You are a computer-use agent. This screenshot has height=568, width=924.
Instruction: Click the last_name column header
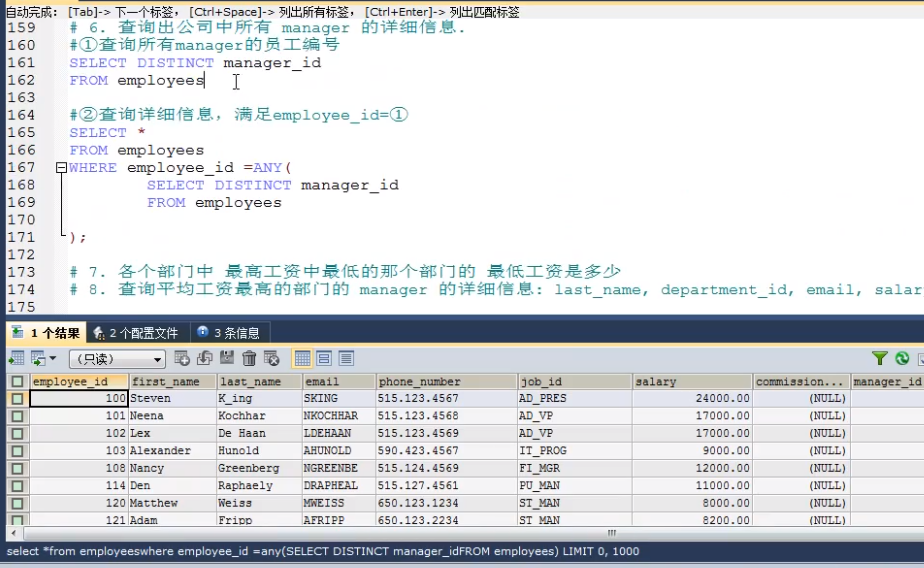(x=259, y=382)
